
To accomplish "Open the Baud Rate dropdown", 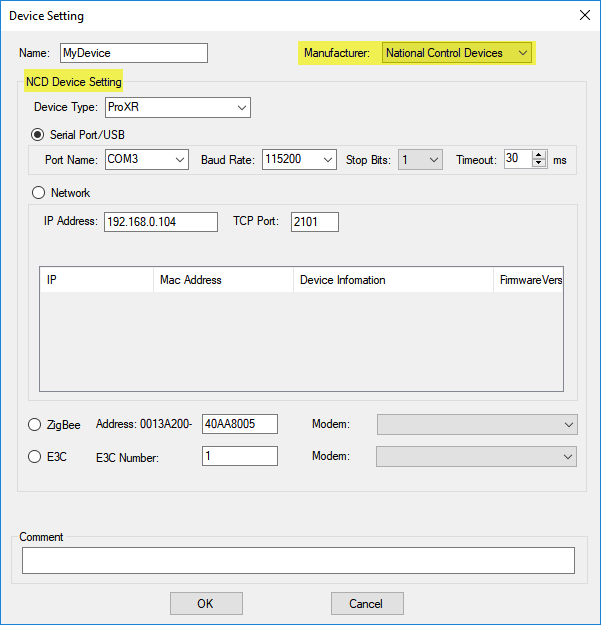I will click(299, 159).
